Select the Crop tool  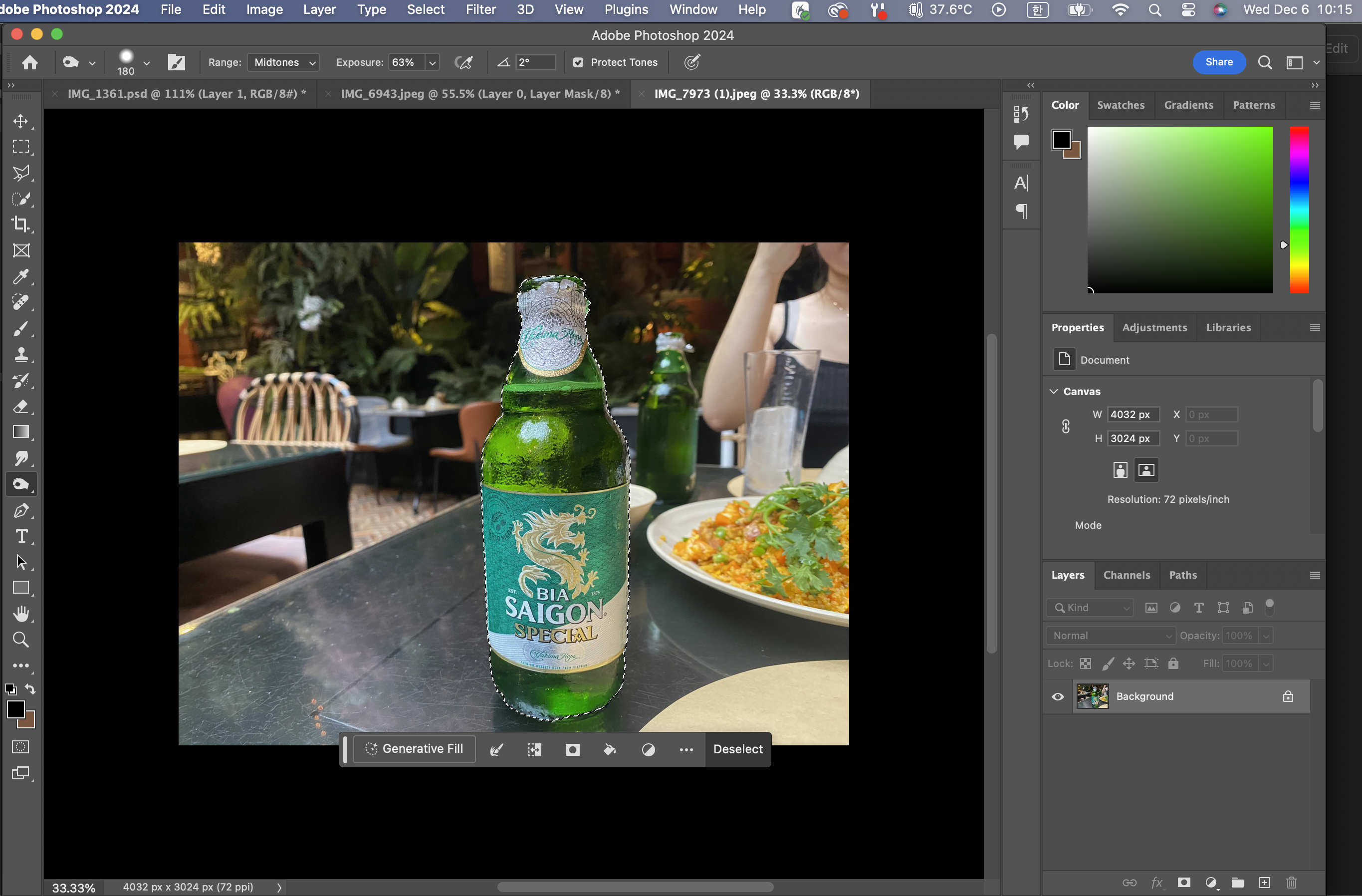(21, 224)
